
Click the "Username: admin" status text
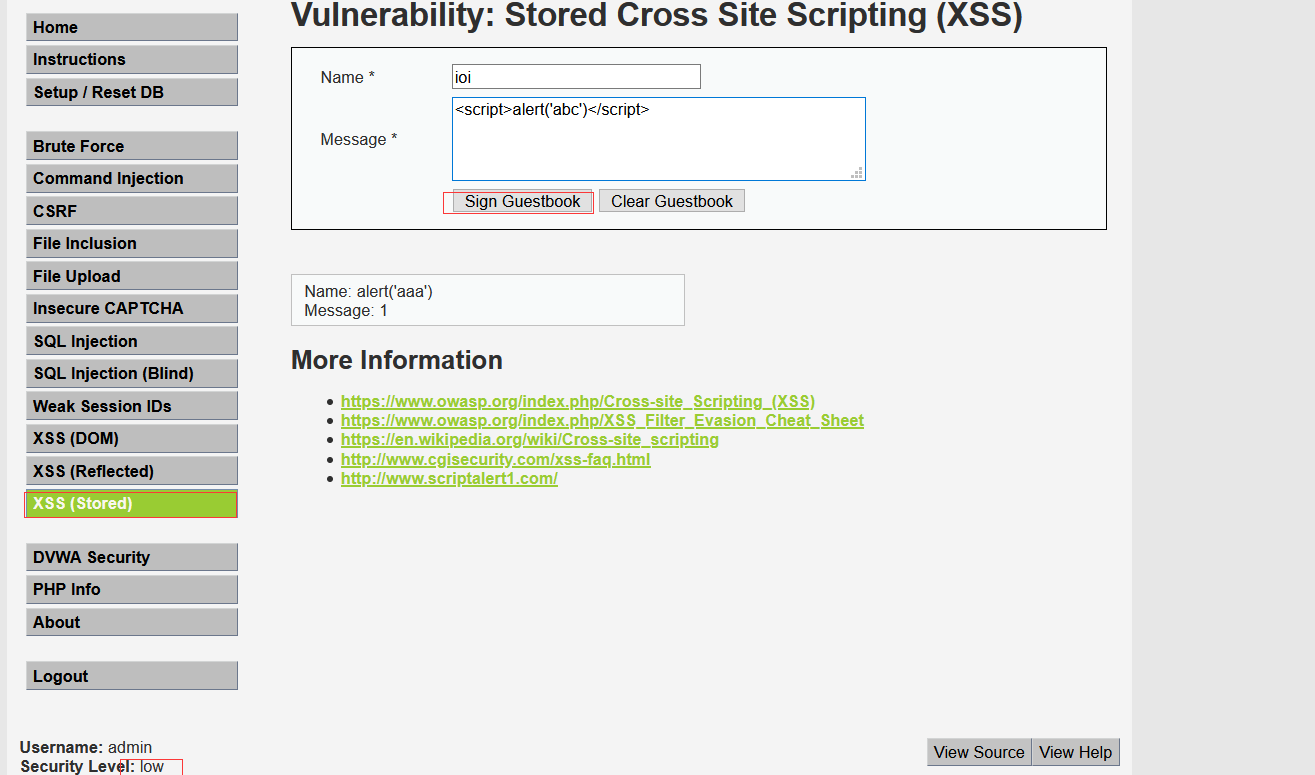click(x=86, y=747)
